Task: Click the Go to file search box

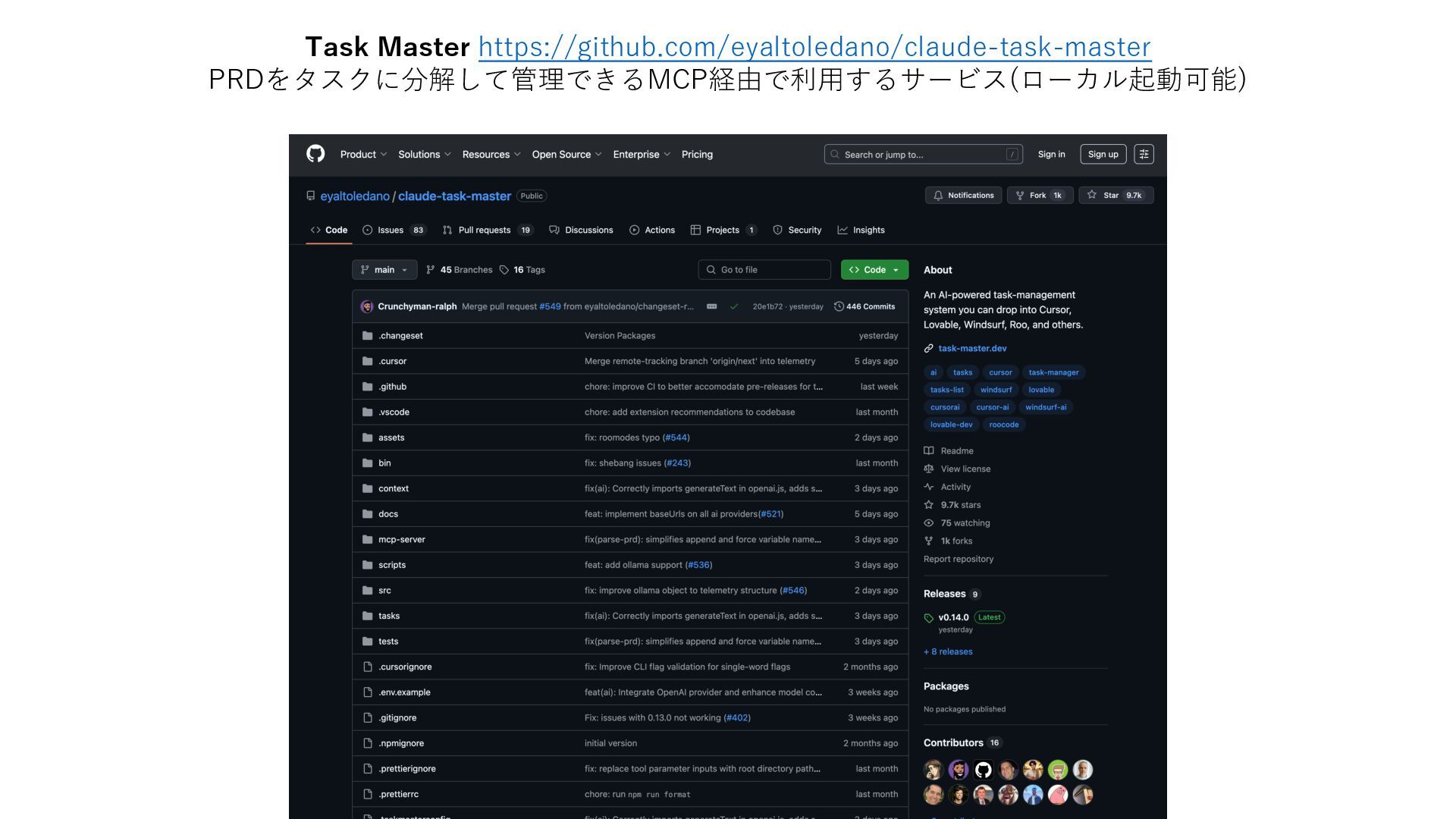Action: point(764,270)
